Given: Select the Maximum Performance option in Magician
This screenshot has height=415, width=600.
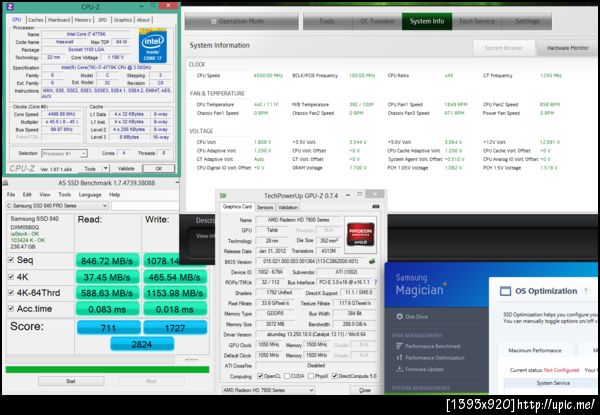Looking at the screenshot, I should coord(535,350).
